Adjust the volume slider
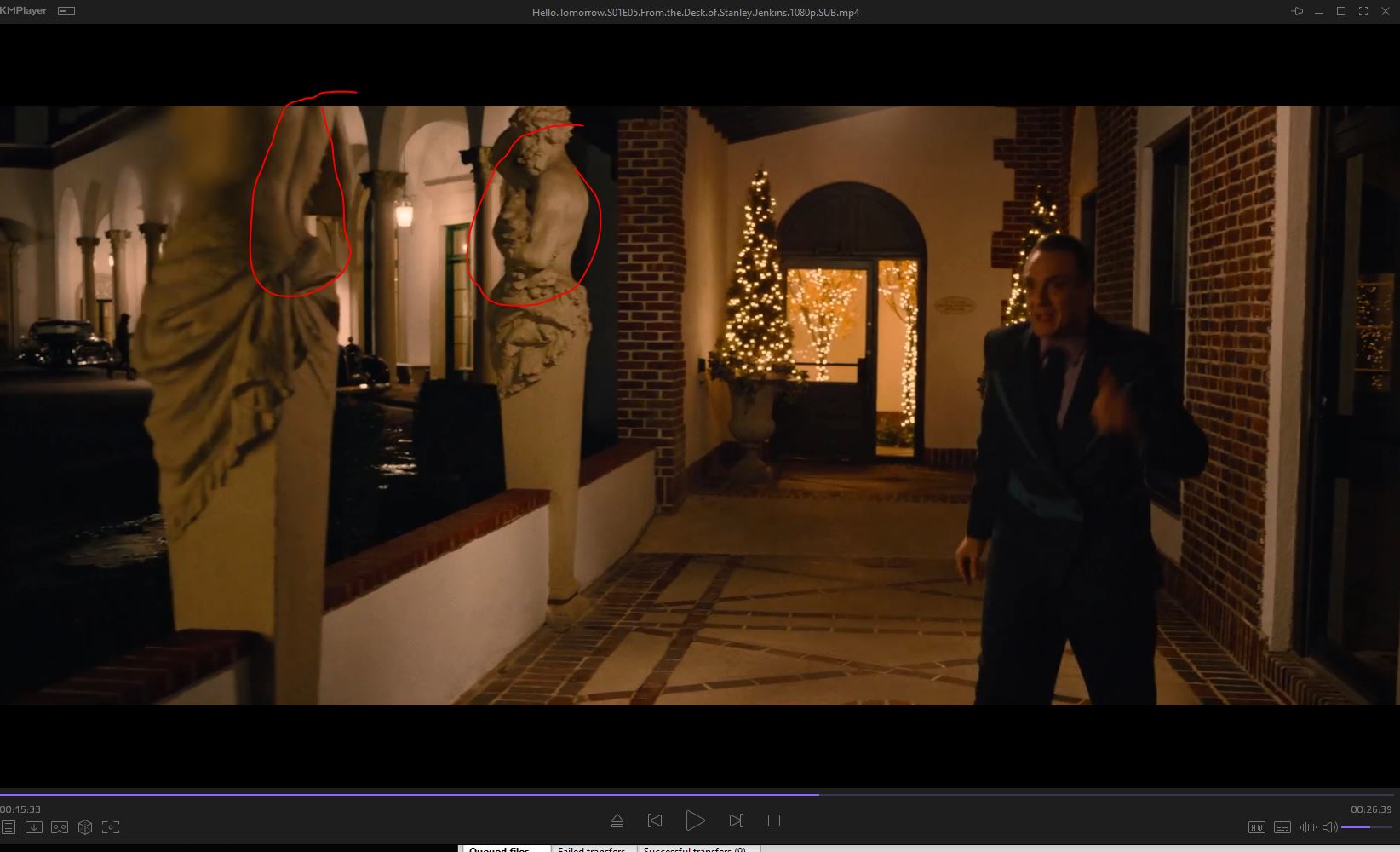The image size is (1400, 852). (x=1367, y=827)
